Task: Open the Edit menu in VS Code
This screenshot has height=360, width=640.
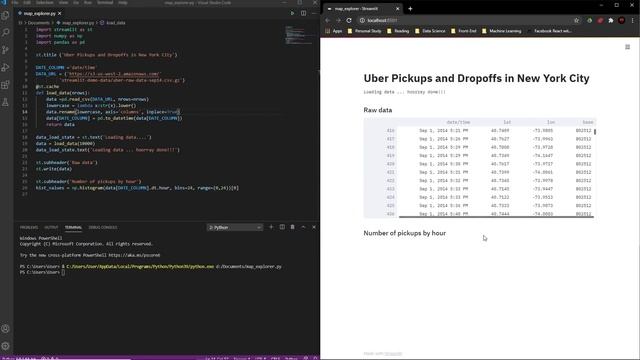Action: [27, 2]
